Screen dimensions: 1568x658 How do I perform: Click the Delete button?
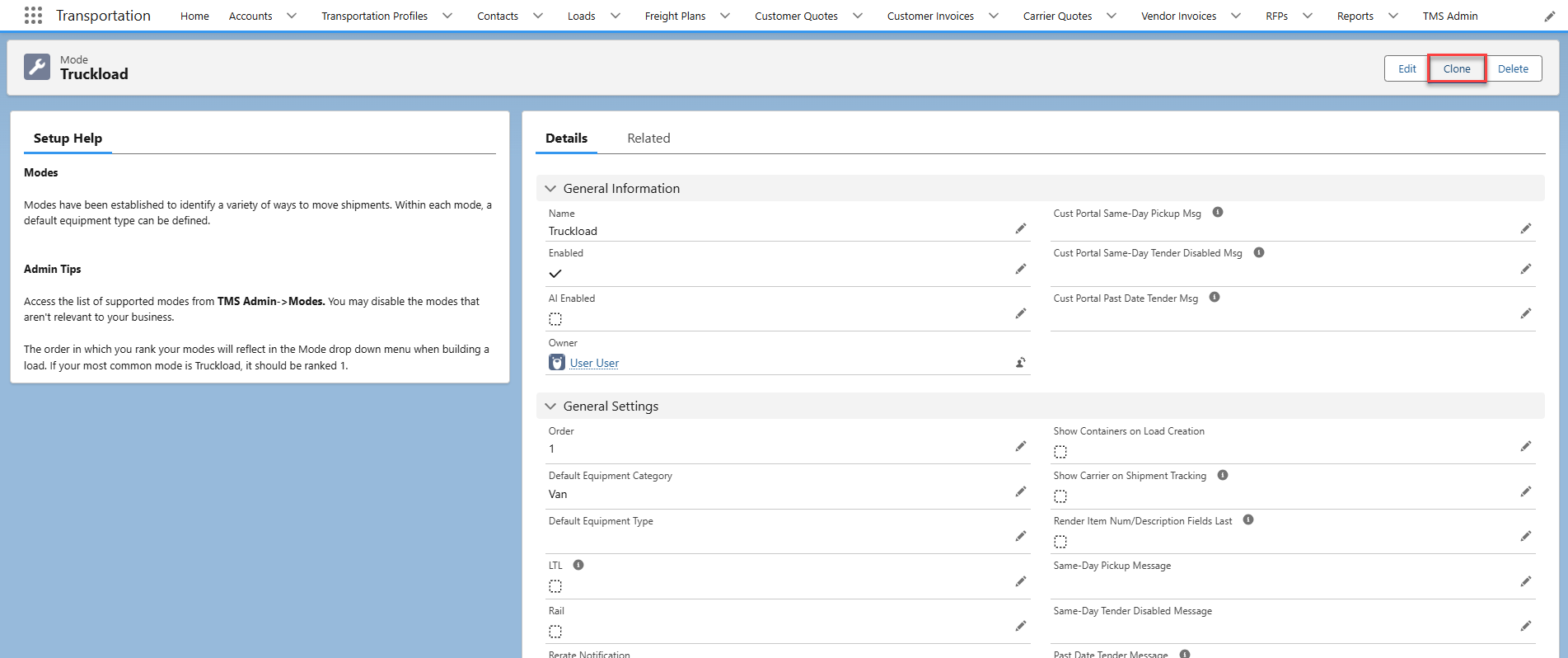pos(1513,68)
